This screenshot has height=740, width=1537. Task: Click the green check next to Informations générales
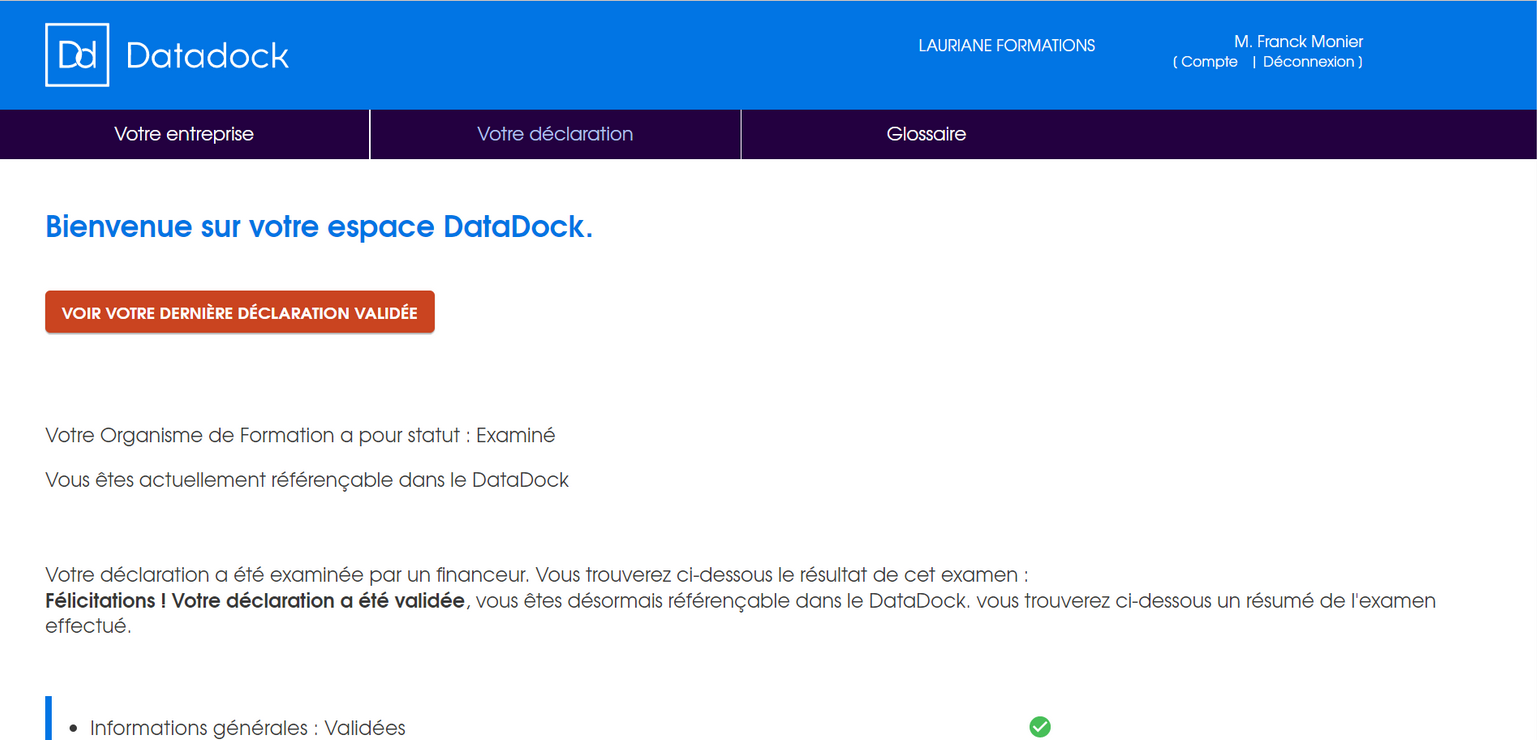[1040, 727]
